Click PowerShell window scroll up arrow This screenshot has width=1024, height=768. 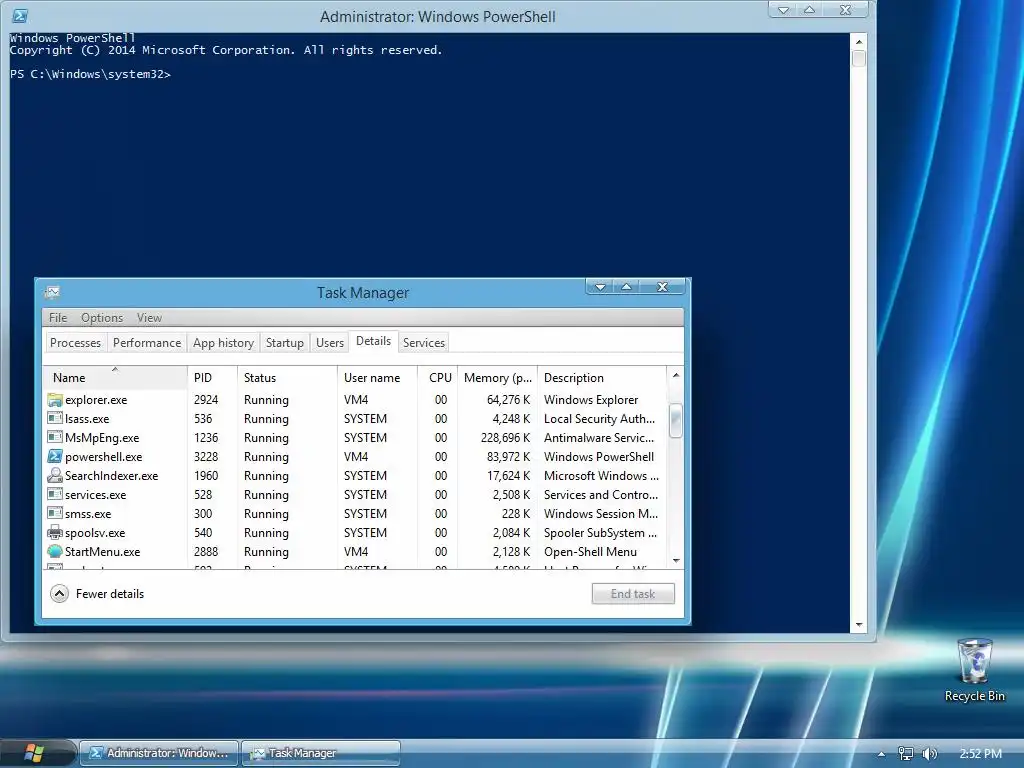859,42
